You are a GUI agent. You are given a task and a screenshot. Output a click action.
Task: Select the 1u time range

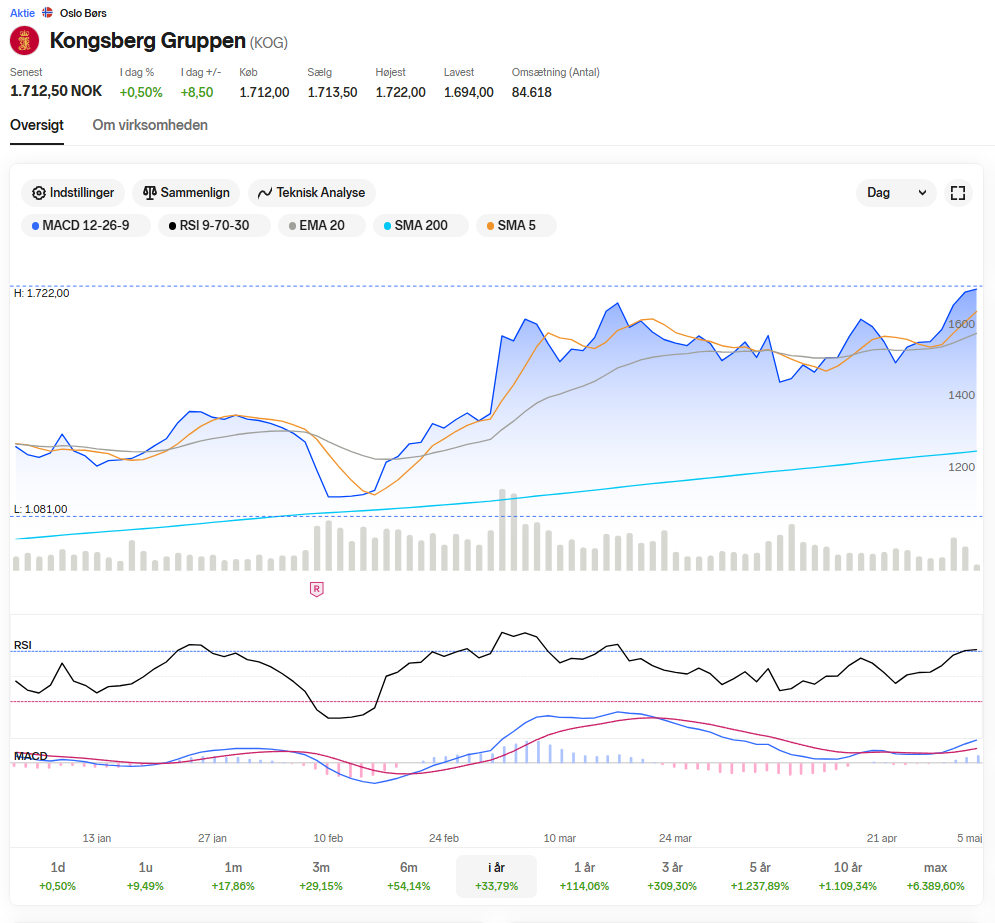click(x=145, y=876)
